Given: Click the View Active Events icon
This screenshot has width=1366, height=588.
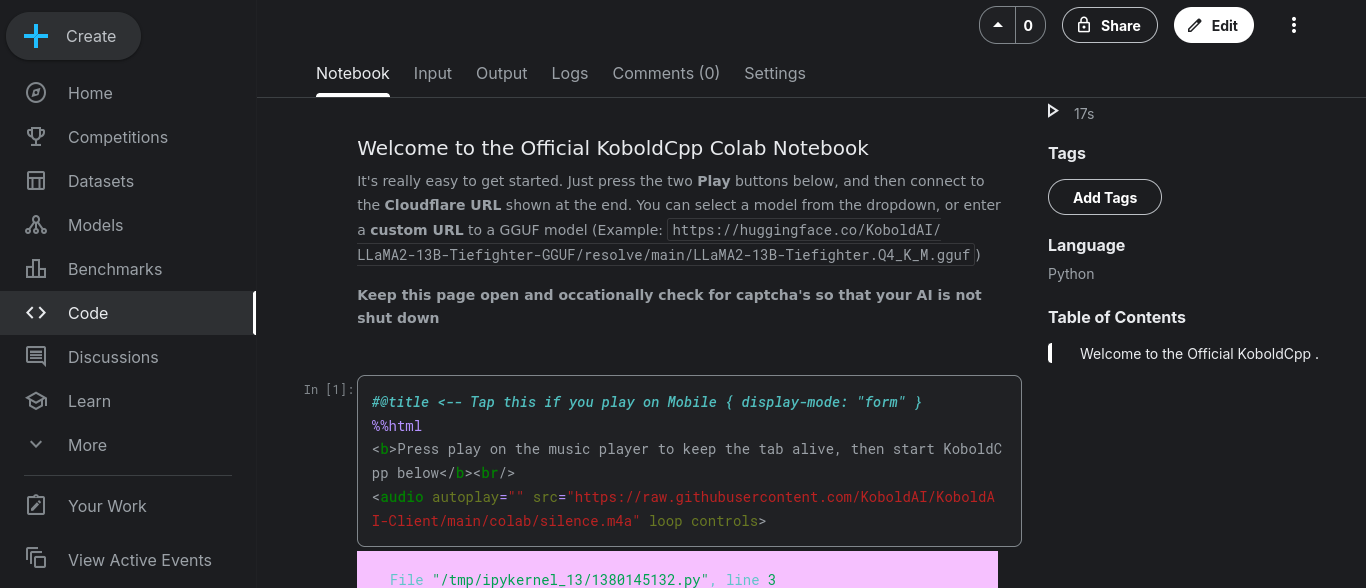Looking at the screenshot, I should click(36, 558).
